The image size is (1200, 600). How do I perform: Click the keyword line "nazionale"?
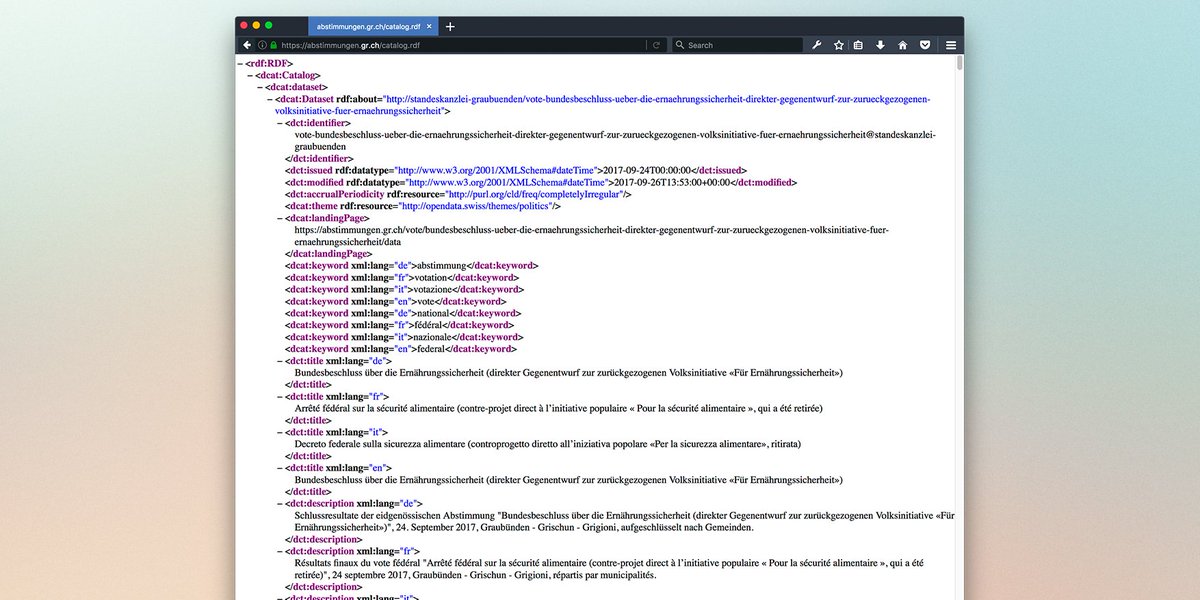tap(404, 337)
